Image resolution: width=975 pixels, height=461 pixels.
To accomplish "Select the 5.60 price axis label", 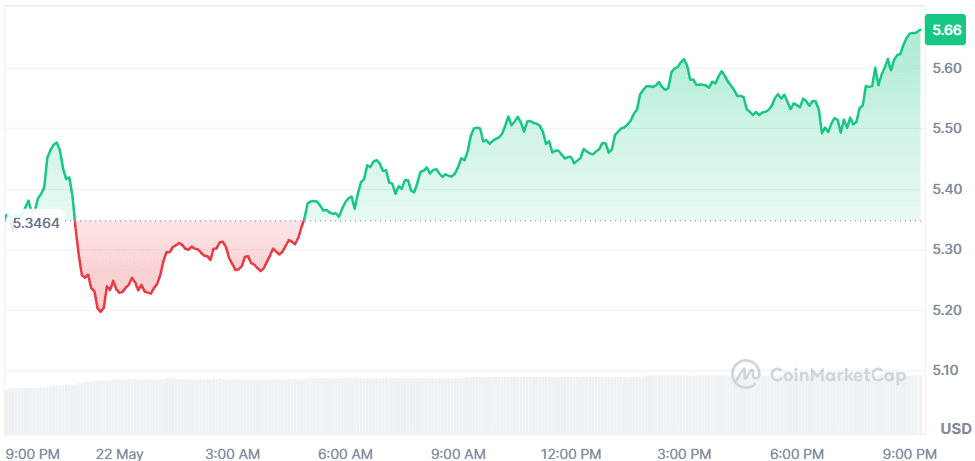I will 946,68.
